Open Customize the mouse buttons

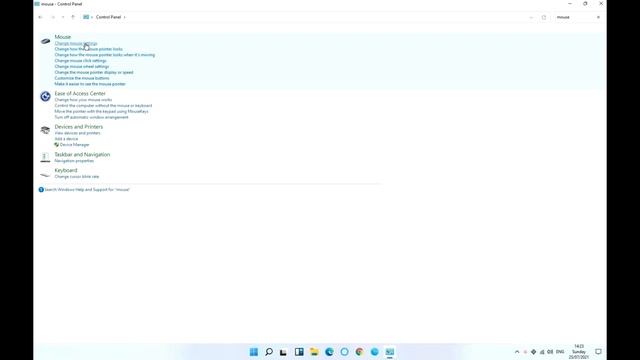coord(82,78)
